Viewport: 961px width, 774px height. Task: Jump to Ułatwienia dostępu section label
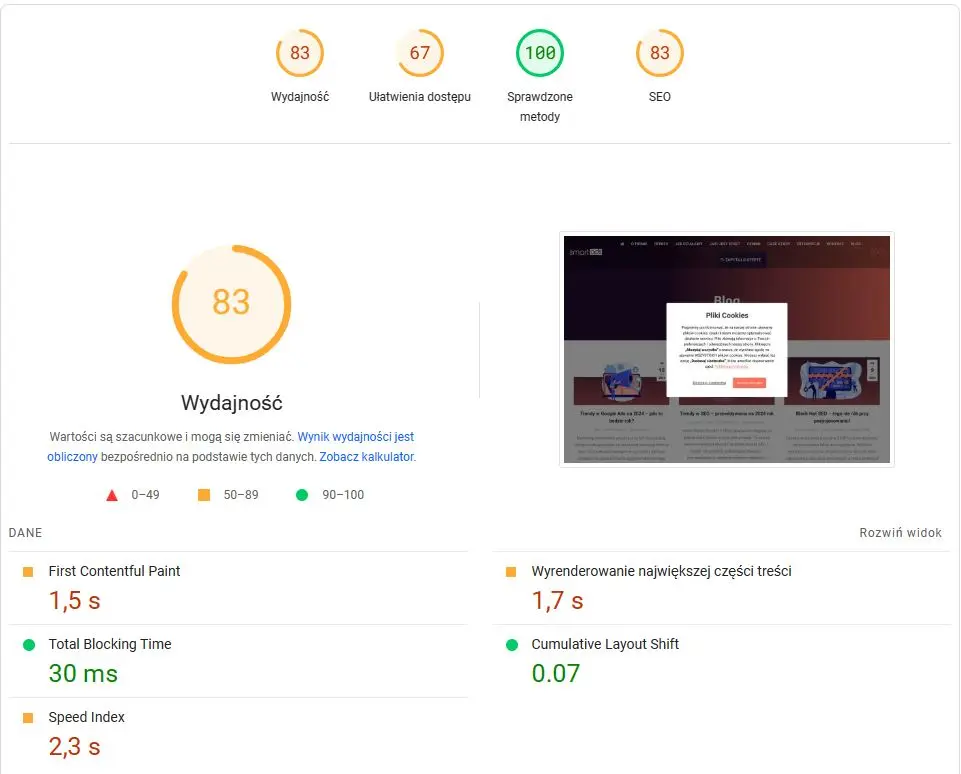tap(420, 97)
